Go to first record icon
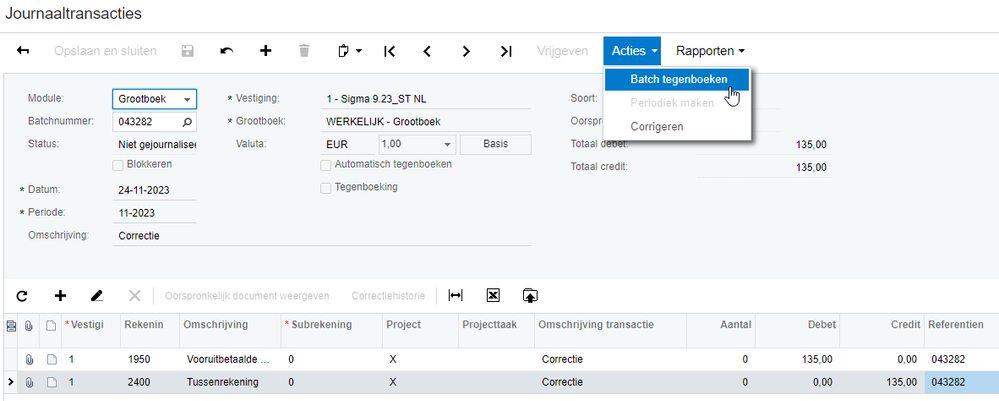 [x=389, y=51]
